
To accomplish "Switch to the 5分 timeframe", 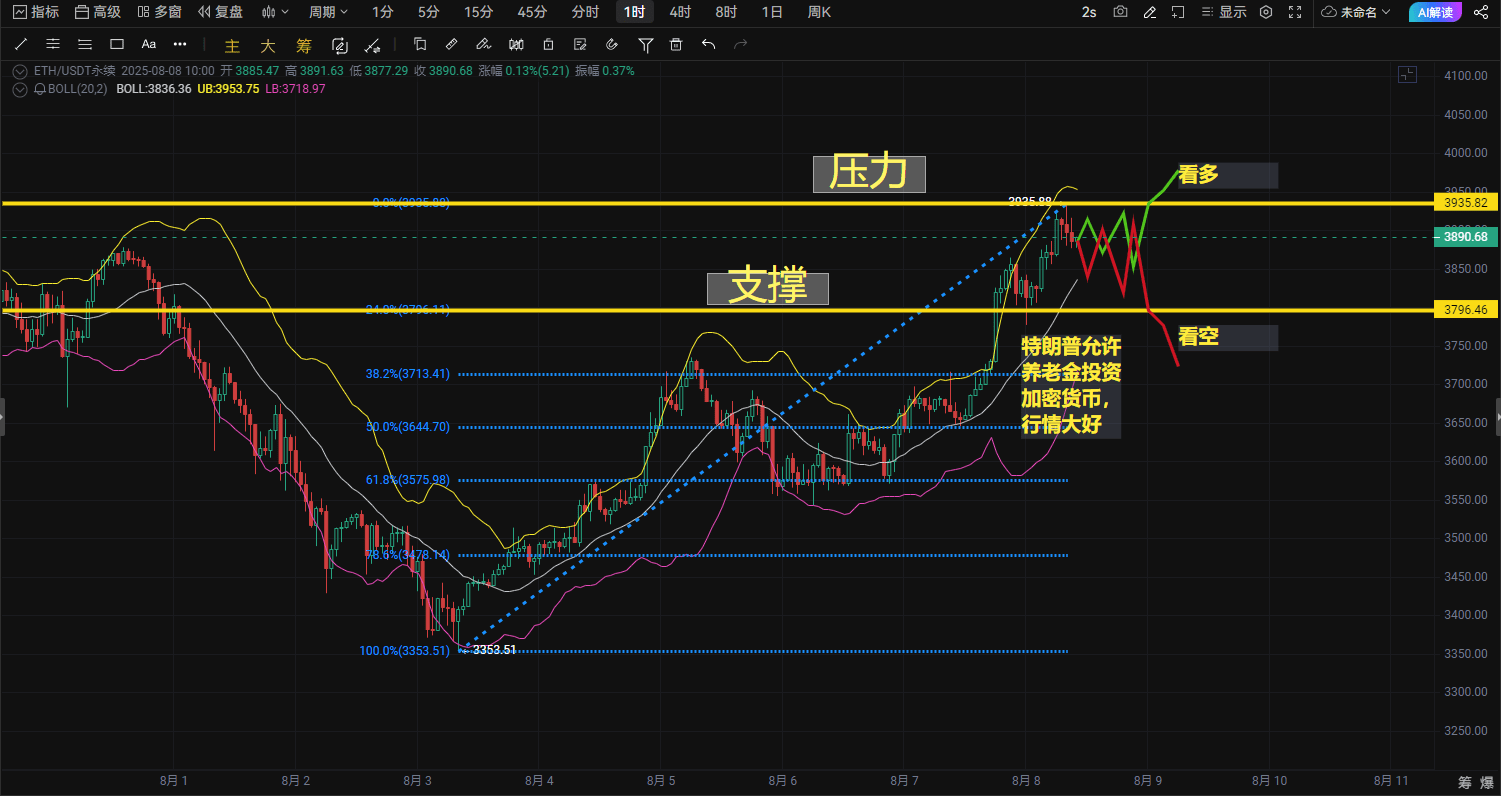I will pyautogui.click(x=428, y=12).
